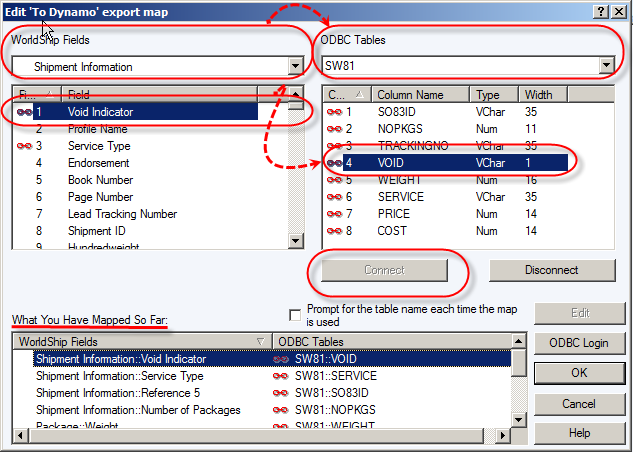Image resolution: width=633 pixels, height=452 pixels.
Task: Confirm with the OK button
Action: tap(580, 372)
